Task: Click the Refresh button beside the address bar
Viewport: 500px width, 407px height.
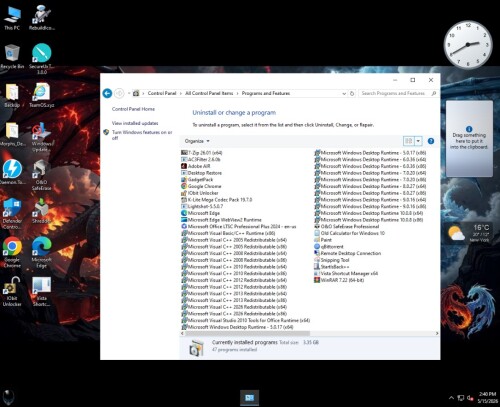Action: coord(352,94)
